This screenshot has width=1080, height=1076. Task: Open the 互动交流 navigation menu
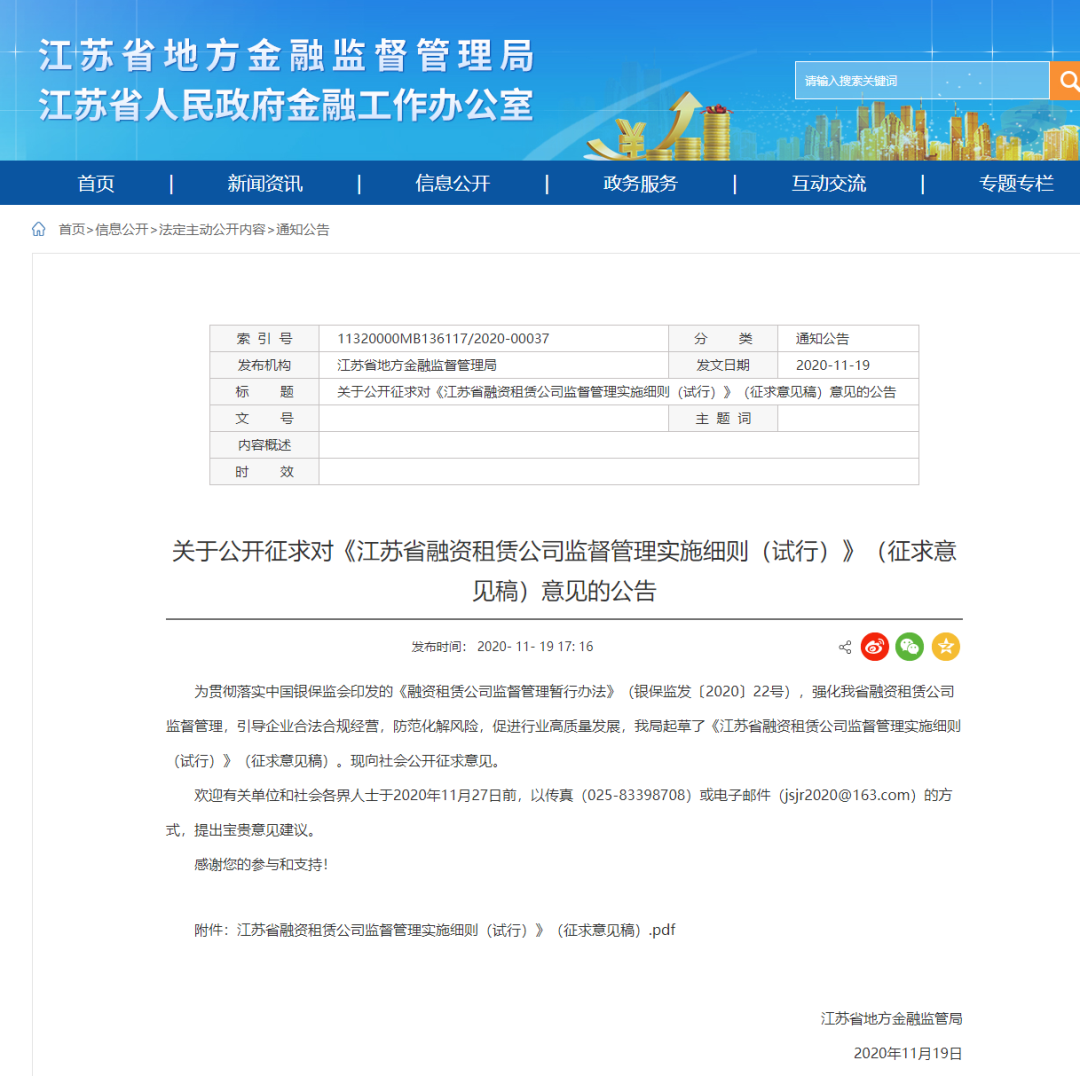pos(829,183)
